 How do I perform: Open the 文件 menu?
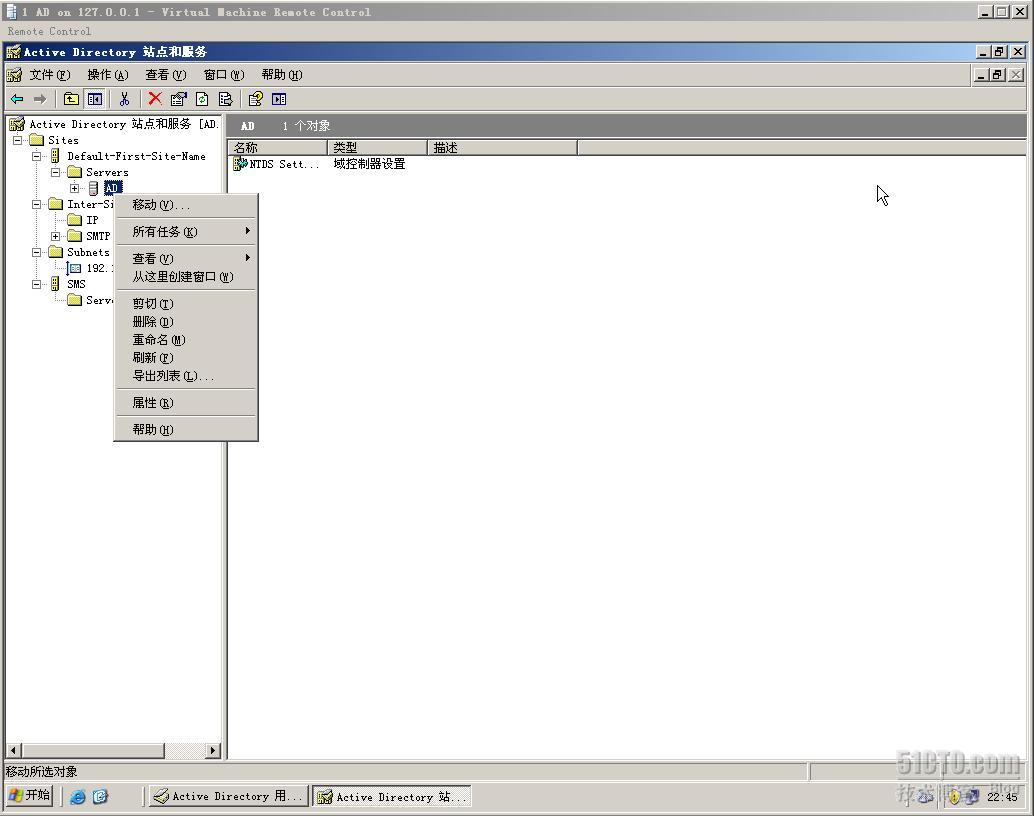[x=49, y=75]
